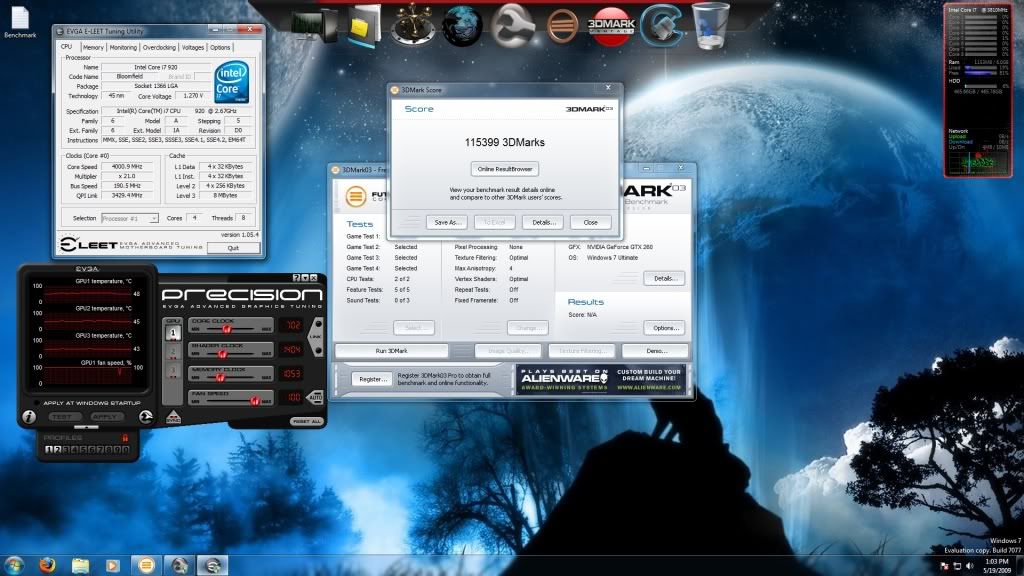Click Run 3DMark button
Viewport: 1024px width, 576px height.
[x=392, y=351]
